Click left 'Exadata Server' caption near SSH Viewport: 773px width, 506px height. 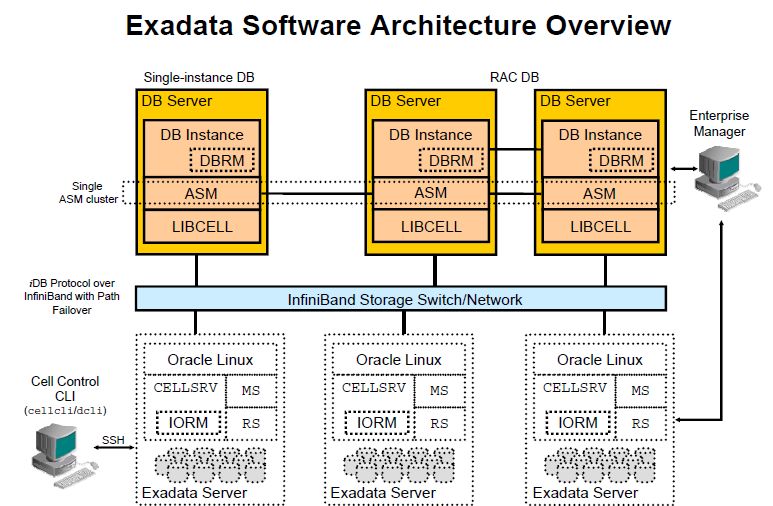click(194, 493)
